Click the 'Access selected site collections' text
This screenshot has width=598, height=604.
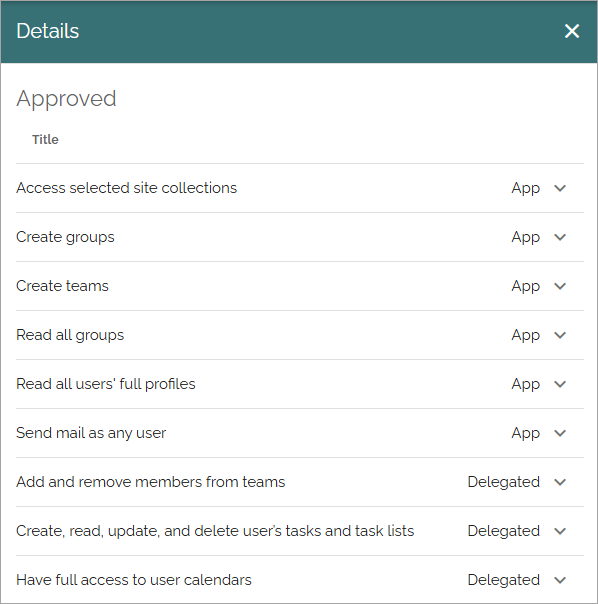[x=126, y=188]
